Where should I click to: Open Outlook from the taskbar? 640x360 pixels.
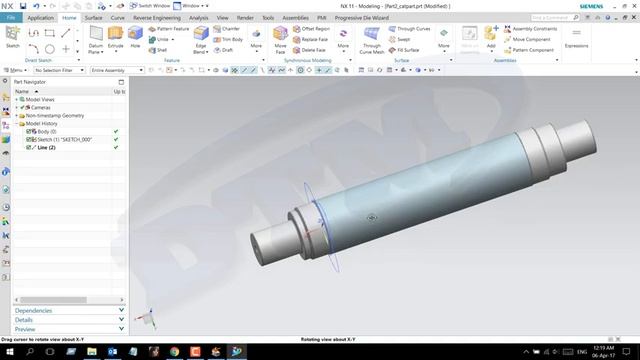[x=112, y=351]
